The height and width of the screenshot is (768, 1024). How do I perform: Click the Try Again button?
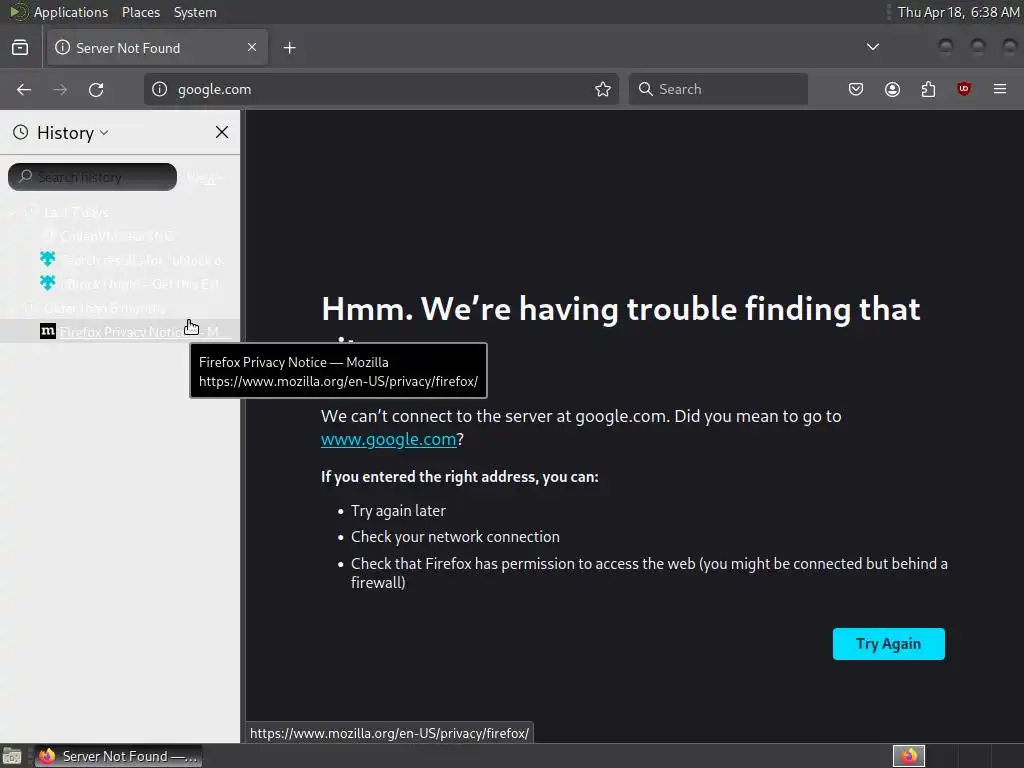[888, 644]
